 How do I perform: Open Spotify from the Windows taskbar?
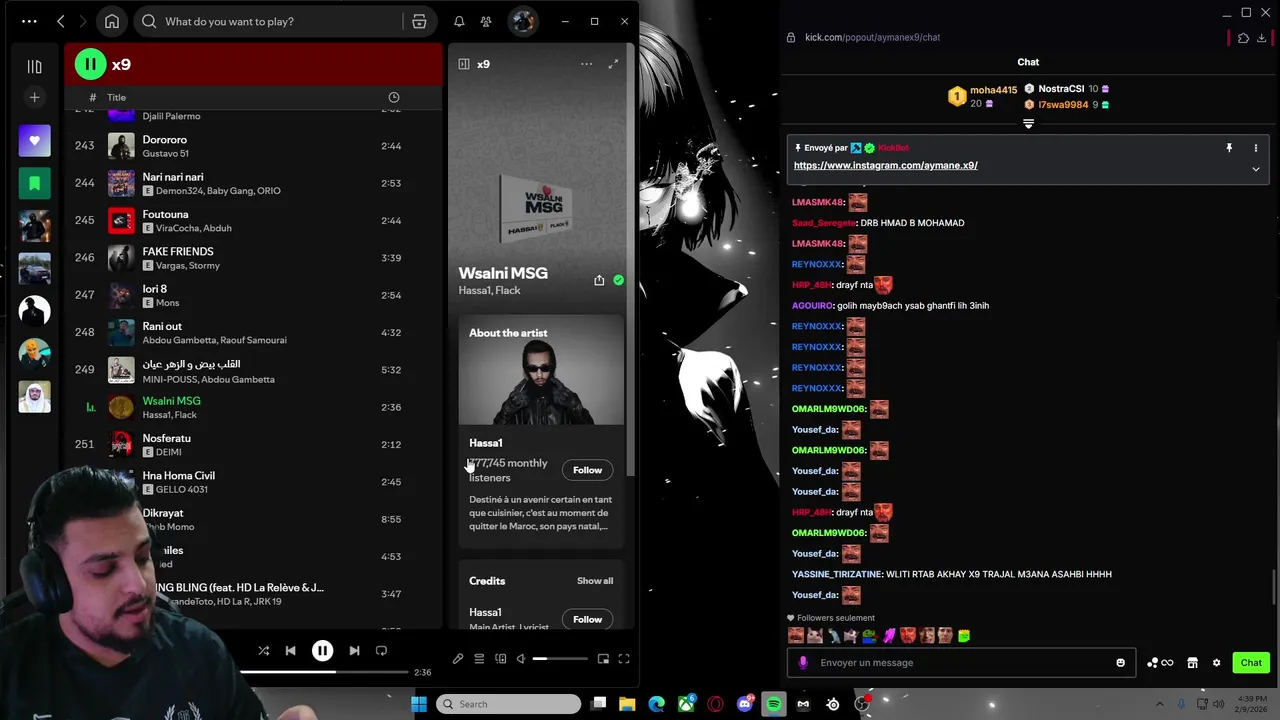pos(774,704)
